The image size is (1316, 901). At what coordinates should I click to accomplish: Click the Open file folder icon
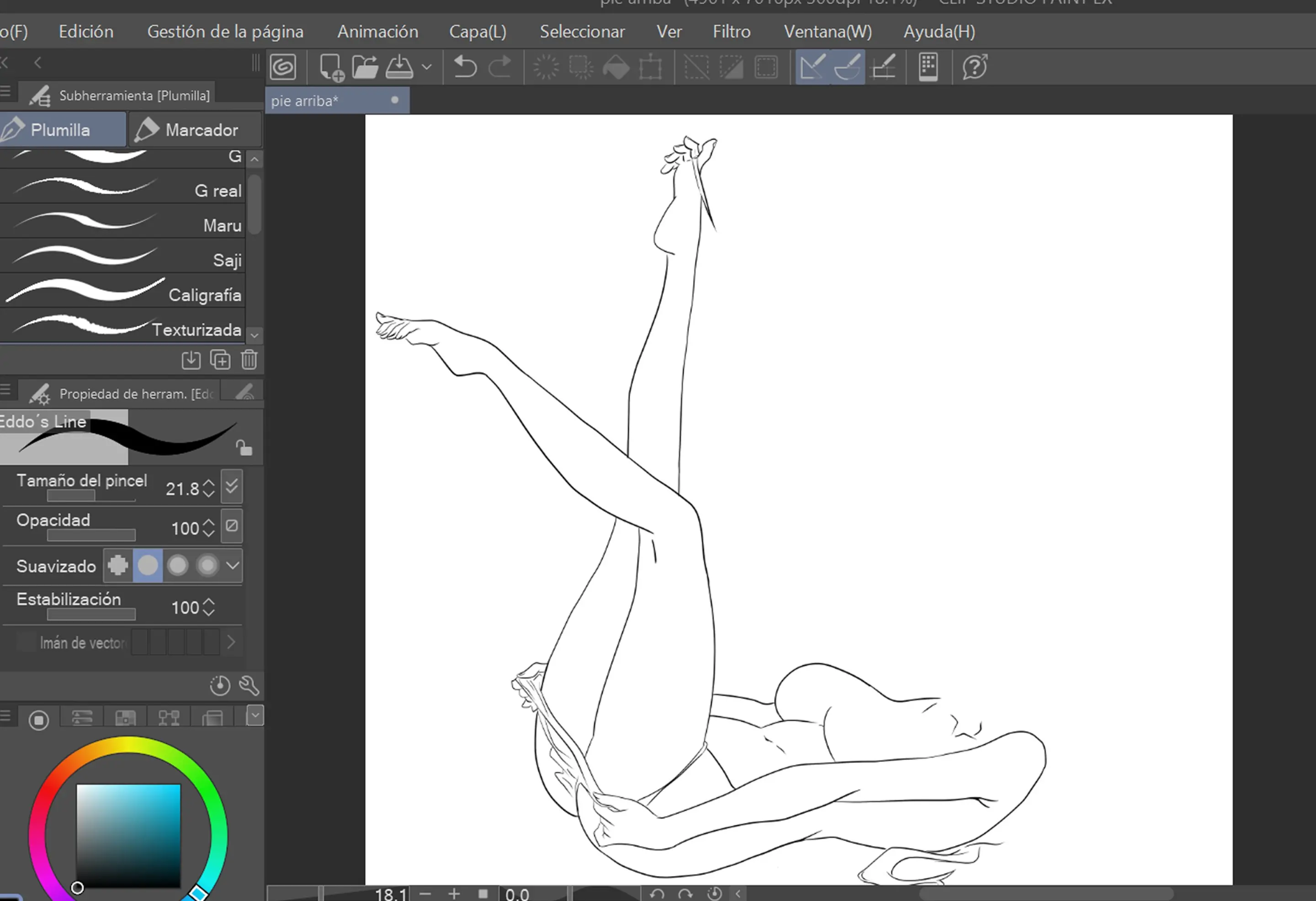tap(365, 68)
